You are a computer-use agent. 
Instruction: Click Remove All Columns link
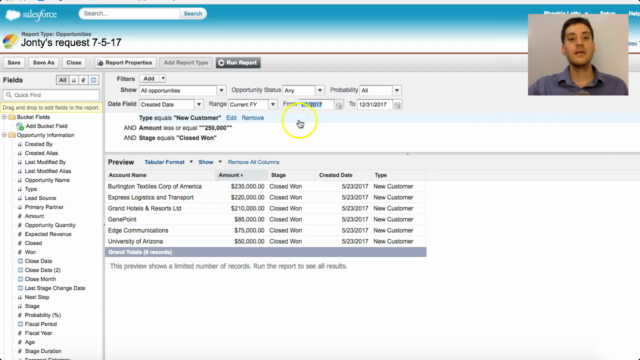click(253, 162)
